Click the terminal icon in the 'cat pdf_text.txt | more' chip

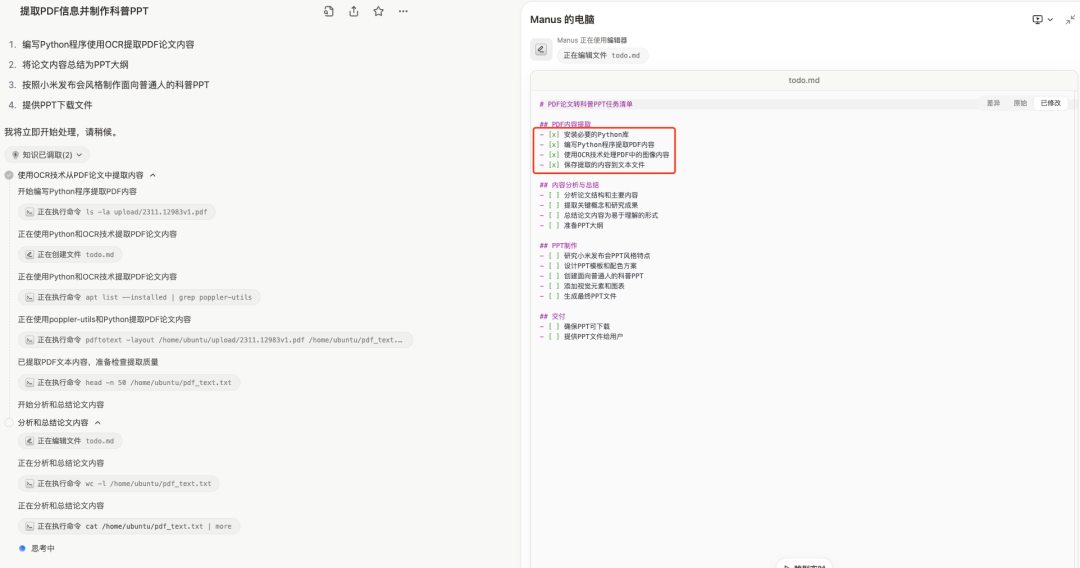coord(29,526)
